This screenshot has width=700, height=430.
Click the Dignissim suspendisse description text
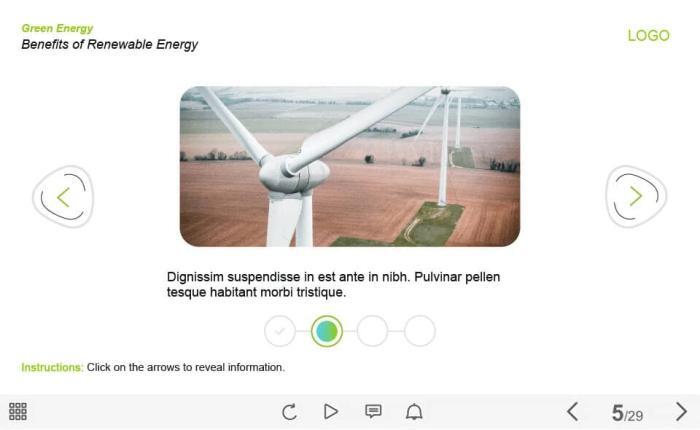333,284
